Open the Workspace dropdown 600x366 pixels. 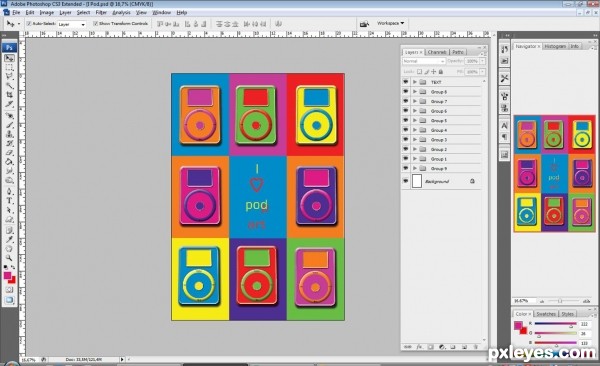coord(390,23)
